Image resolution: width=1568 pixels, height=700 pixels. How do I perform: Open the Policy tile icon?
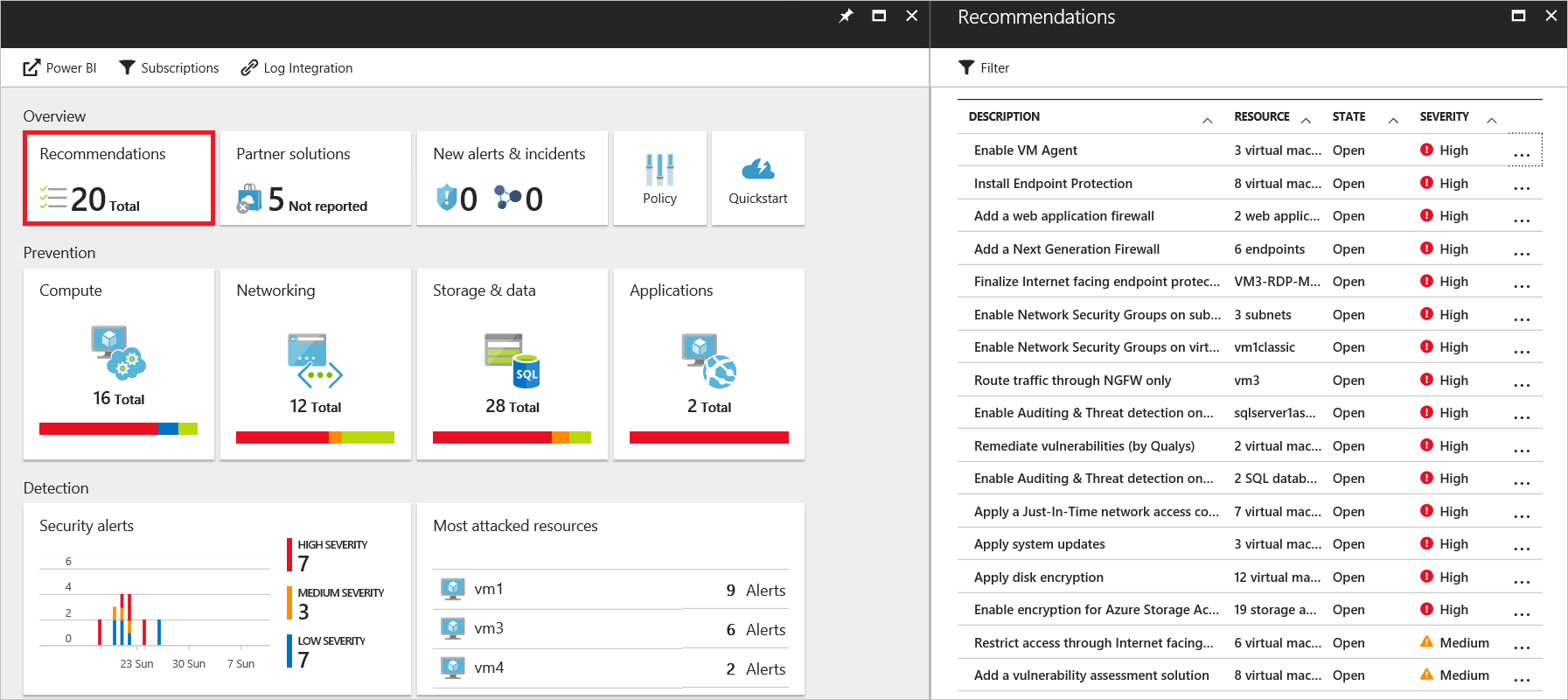point(659,170)
